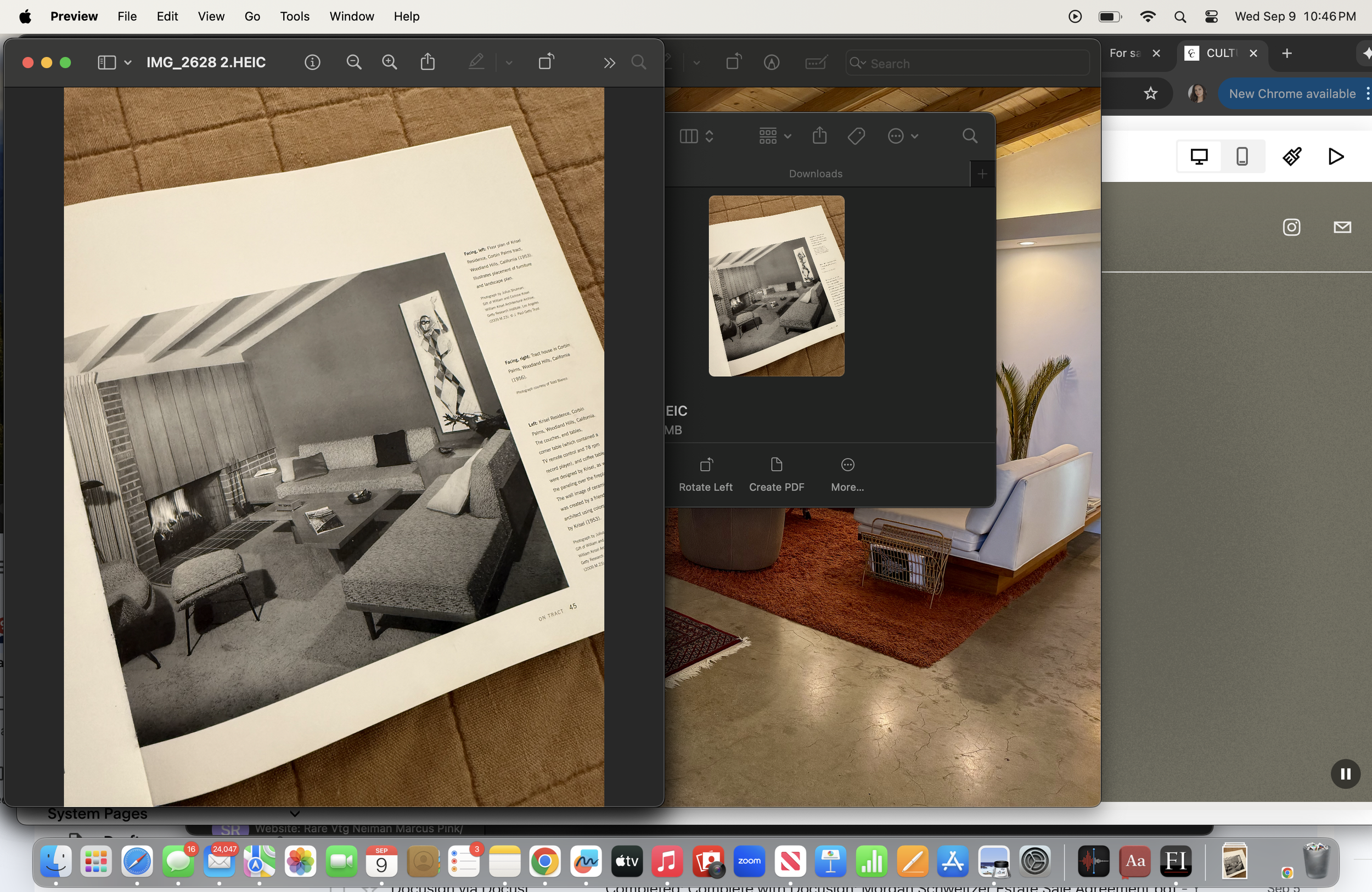Open the form-fill icon in back Preview window
This screenshot has width=1372, height=892.
(816, 62)
